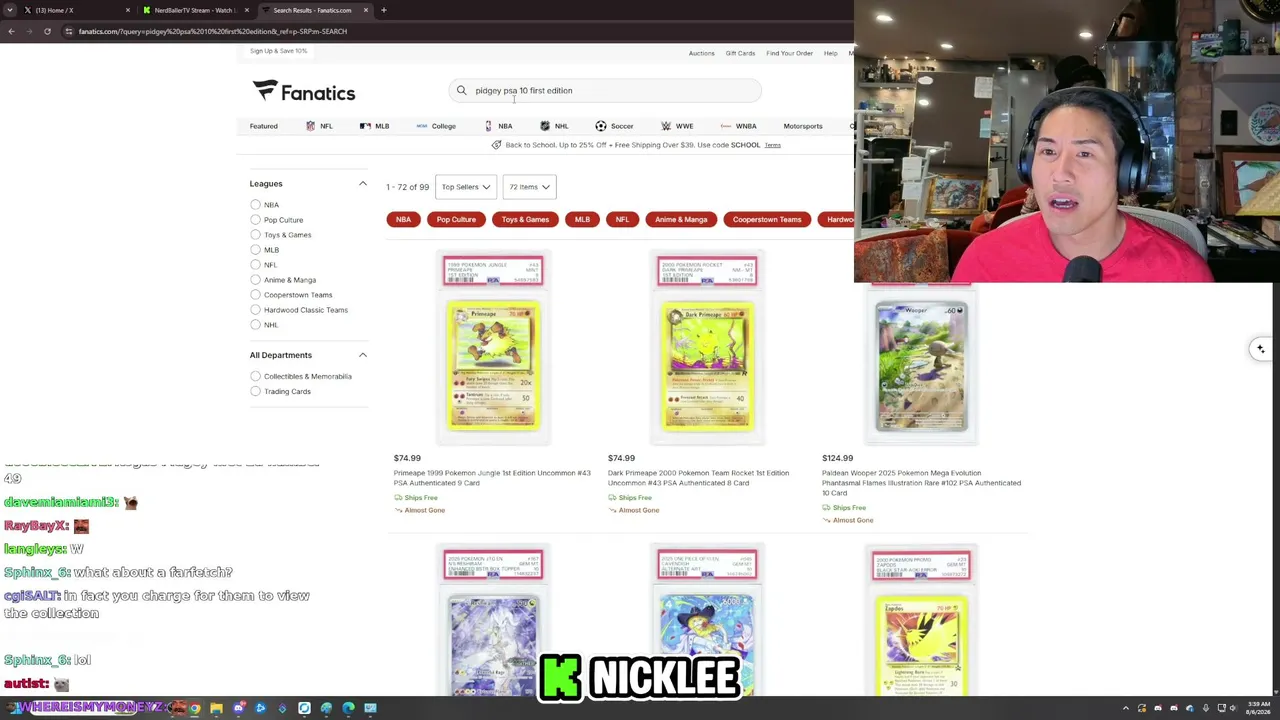This screenshot has width=1280, height=720.
Task: Open the Primeape Jungle card thumbnail
Action: [x=493, y=345]
